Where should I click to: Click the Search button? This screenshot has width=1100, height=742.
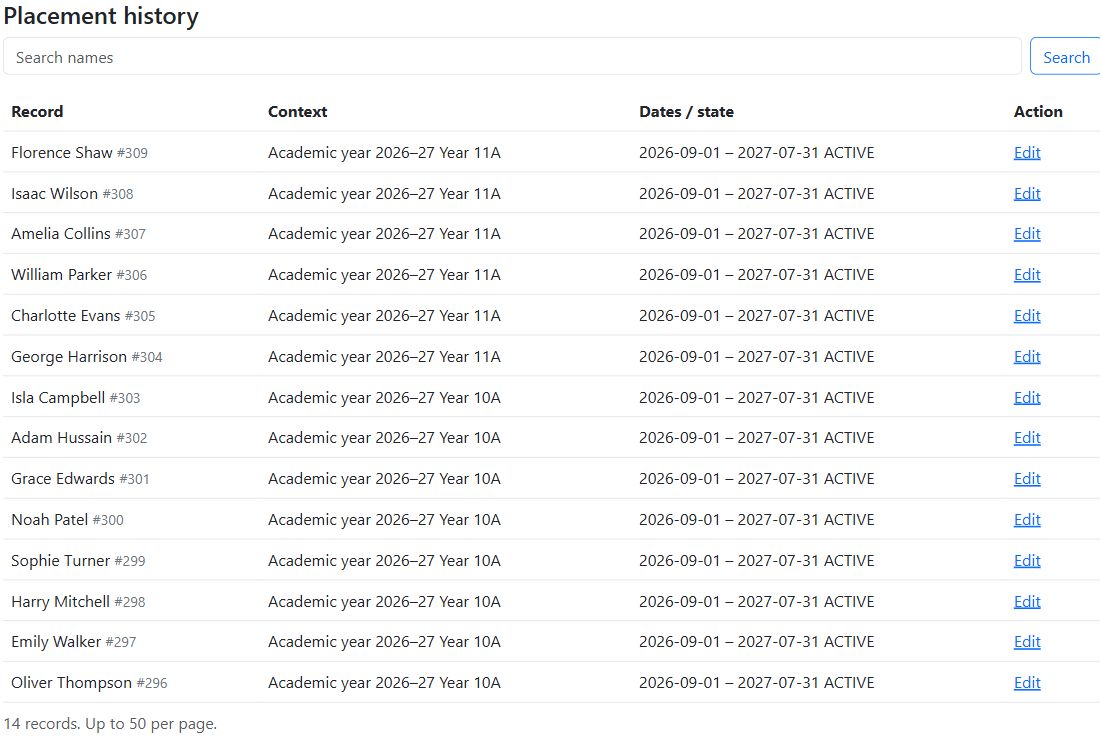click(1066, 57)
